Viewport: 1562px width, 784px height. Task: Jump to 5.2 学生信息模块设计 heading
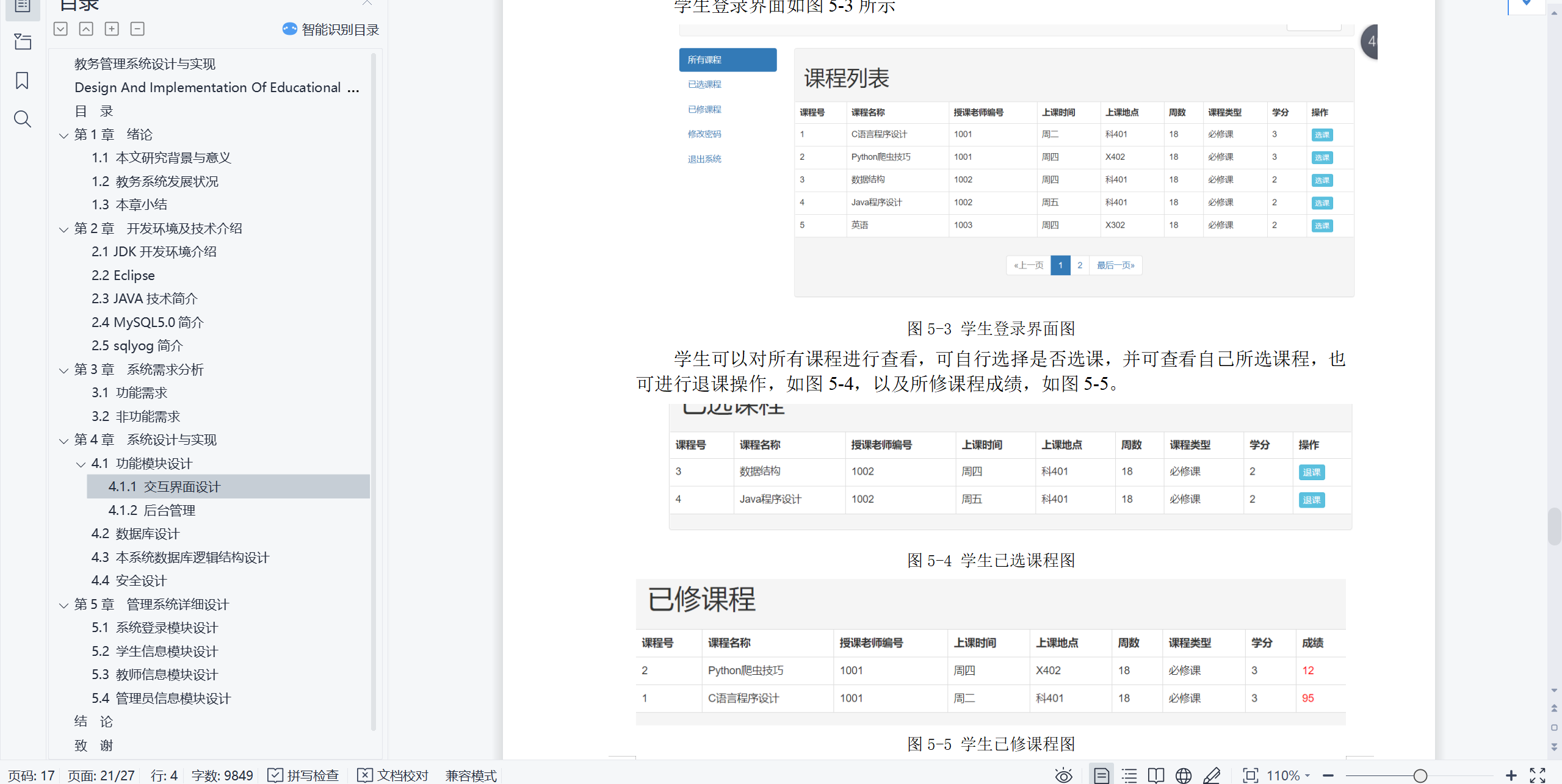[154, 651]
